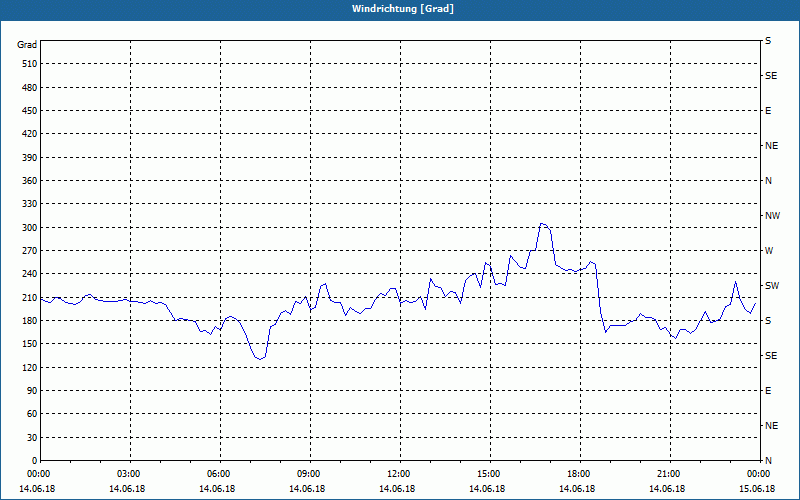Click the 06:00 time label
The width and height of the screenshot is (800, 500).
click(x=218, y=473)
